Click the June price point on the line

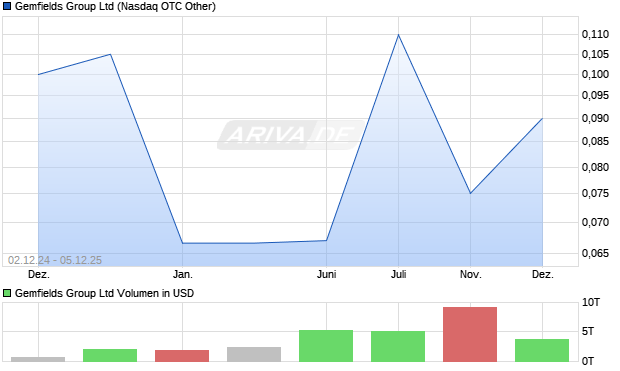coord(327,240)
